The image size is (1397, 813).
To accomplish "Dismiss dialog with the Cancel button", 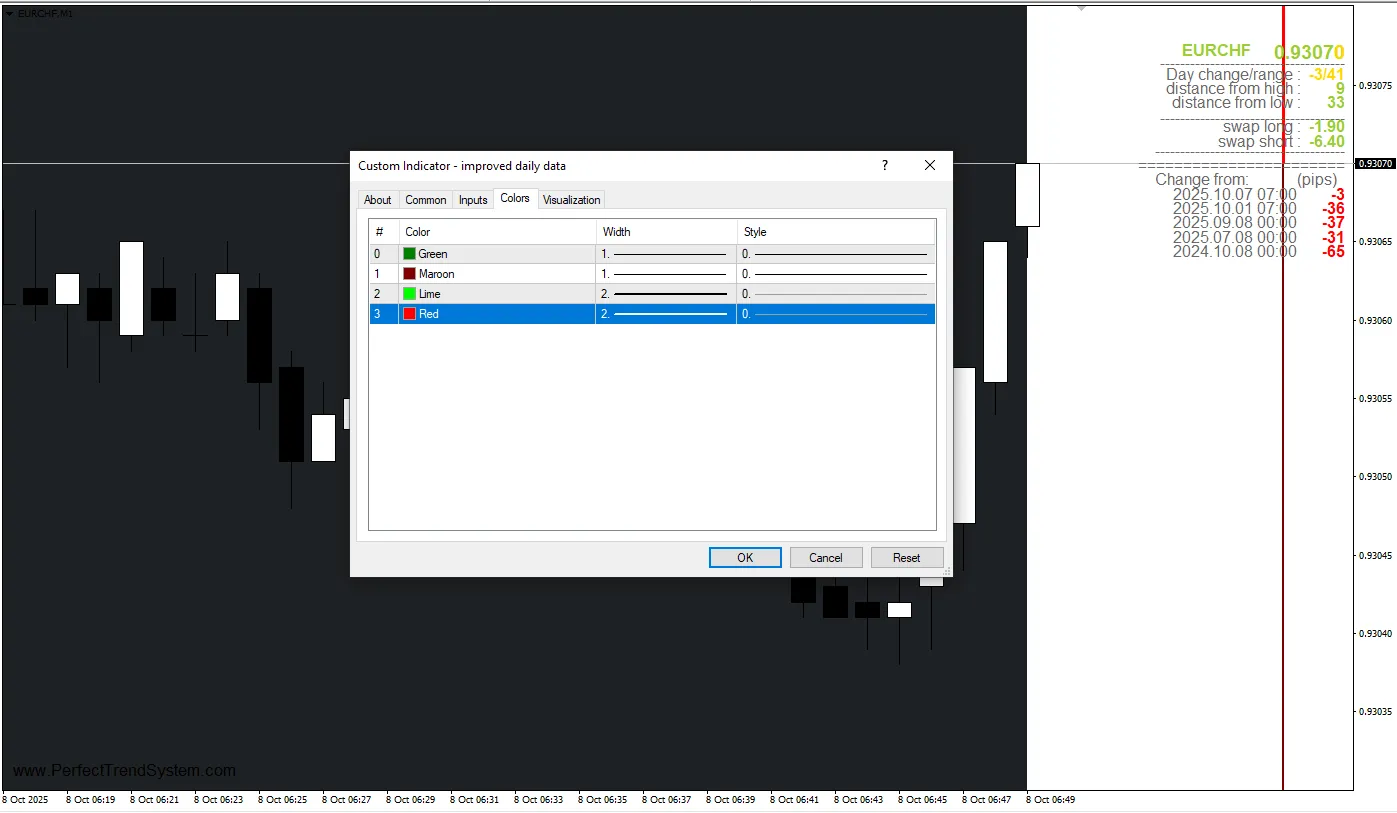I will pos(826,558).
